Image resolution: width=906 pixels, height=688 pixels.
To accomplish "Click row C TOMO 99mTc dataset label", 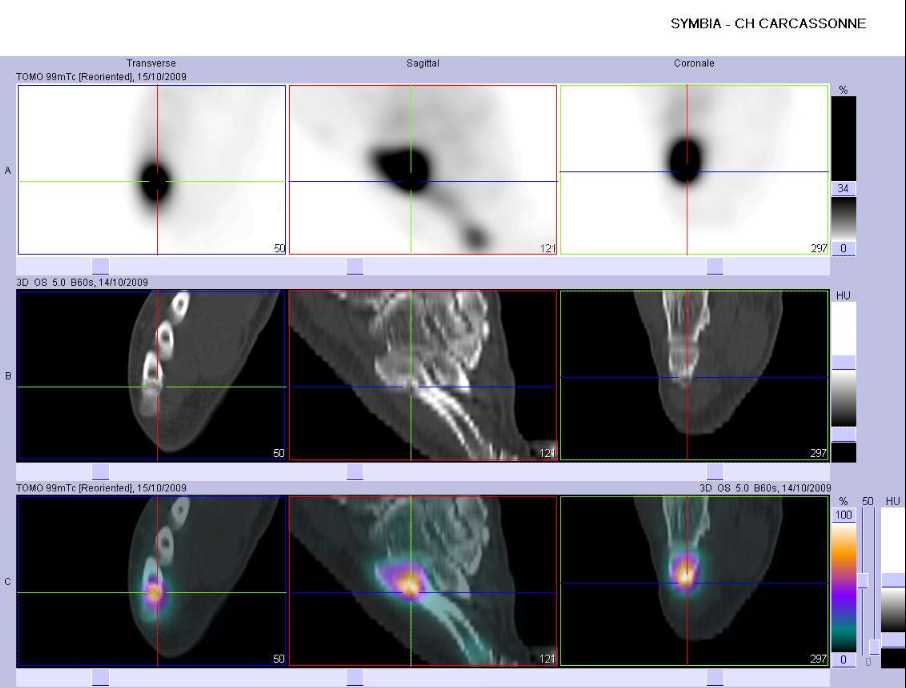I will [x=101, y=488].
